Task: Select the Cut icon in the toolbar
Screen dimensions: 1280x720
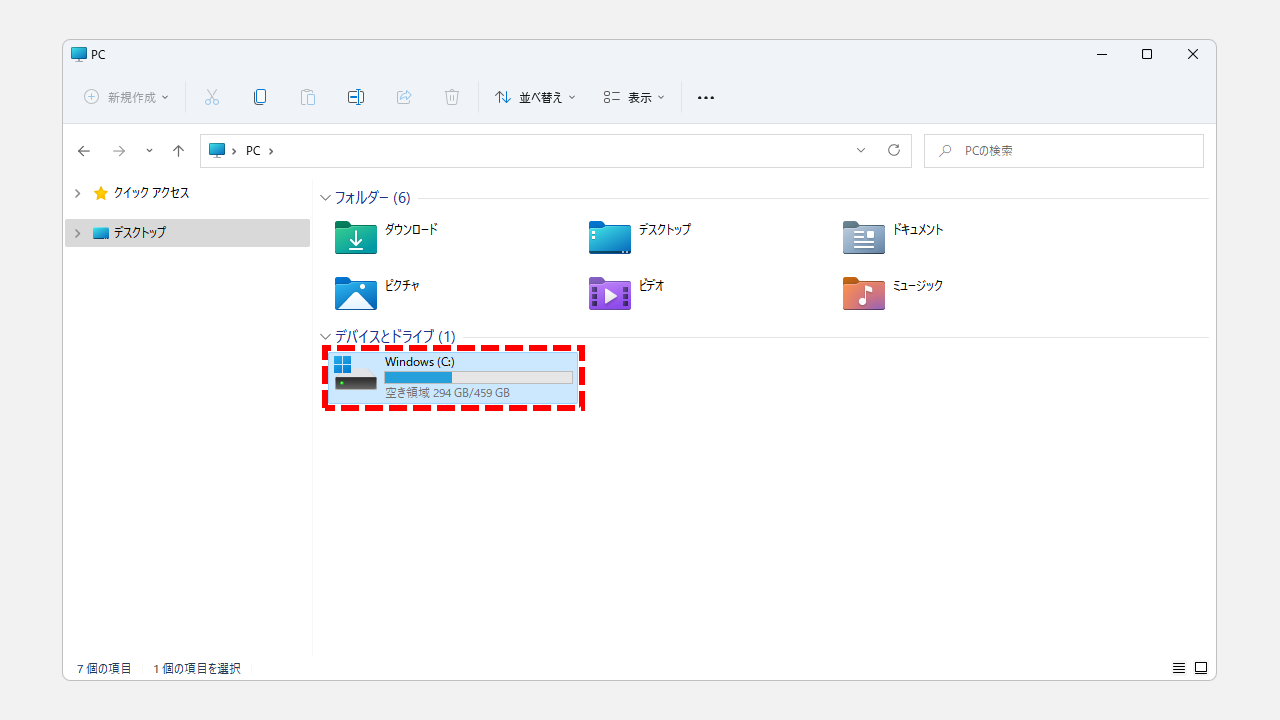Action: 211,97
